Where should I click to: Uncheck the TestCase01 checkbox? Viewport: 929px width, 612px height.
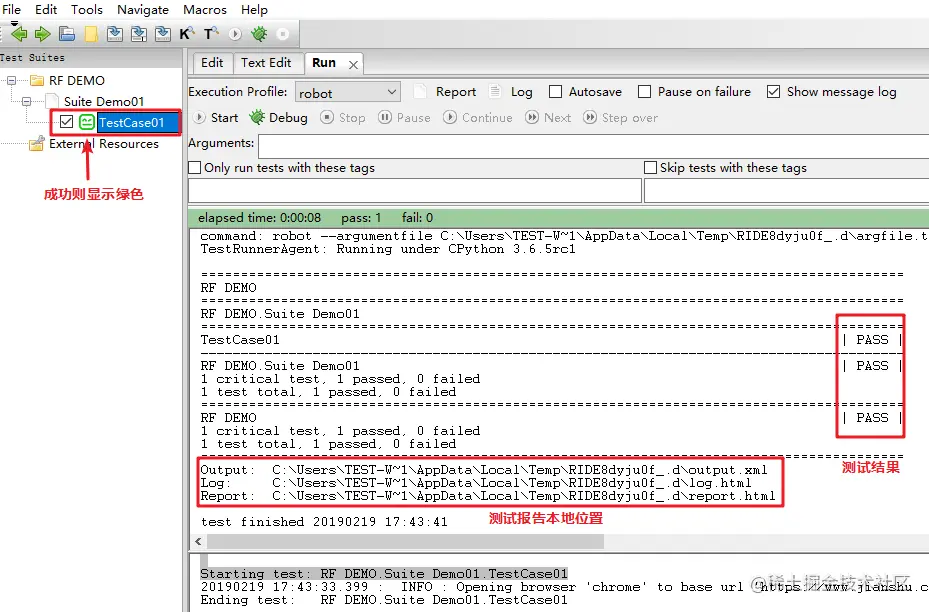point(66,122)
